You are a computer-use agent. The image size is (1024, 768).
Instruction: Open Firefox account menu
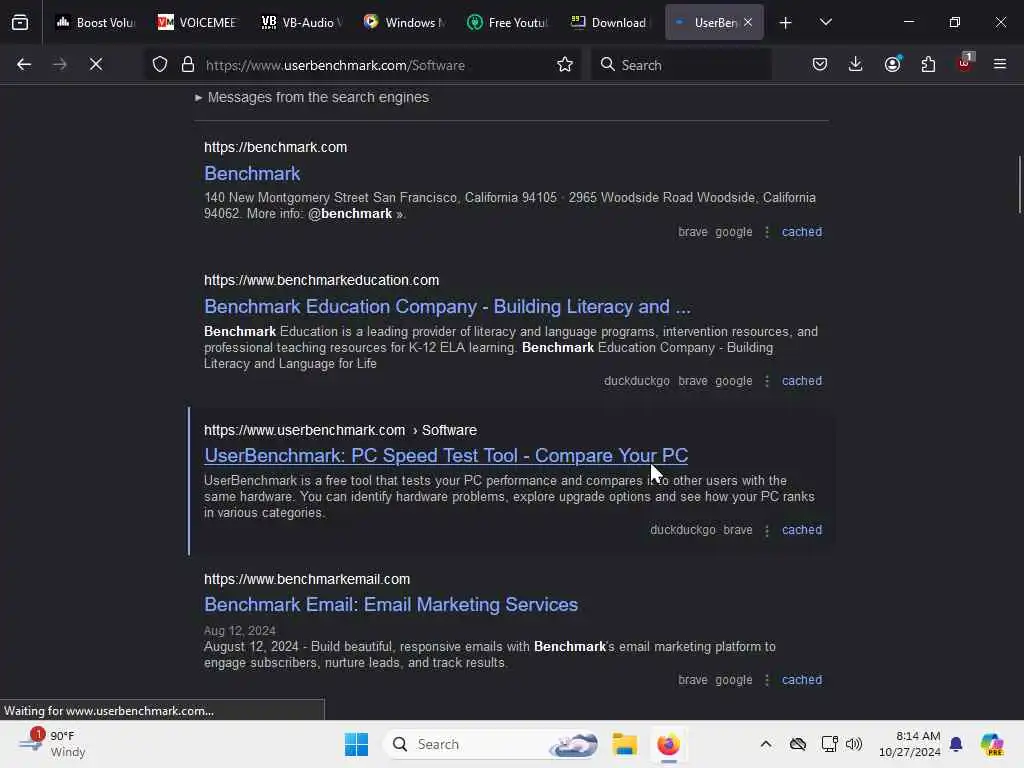[892, 64]
